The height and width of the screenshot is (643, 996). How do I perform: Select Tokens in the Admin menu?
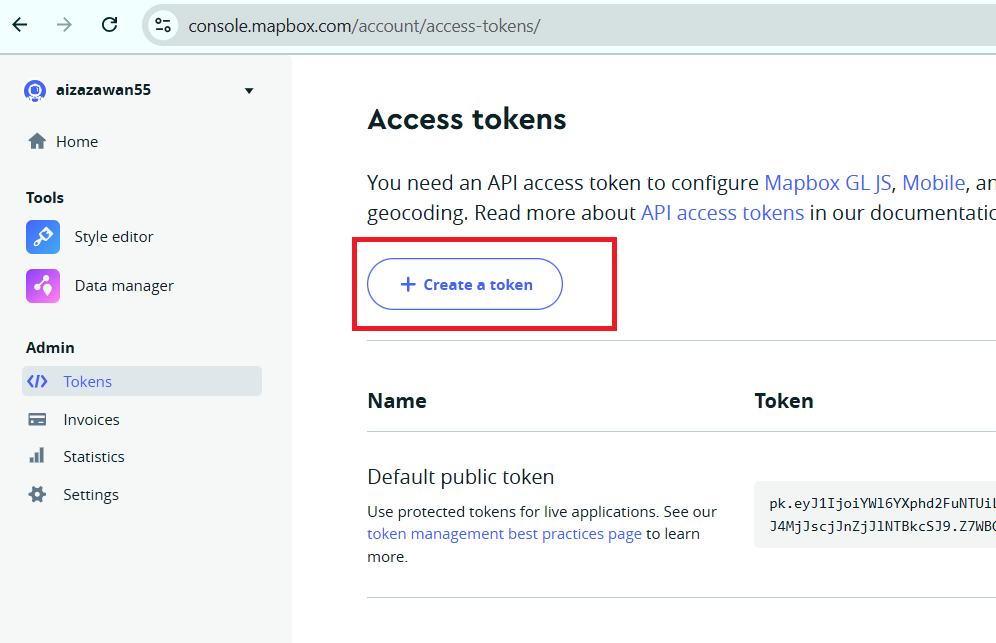click(x=87, y=381)
